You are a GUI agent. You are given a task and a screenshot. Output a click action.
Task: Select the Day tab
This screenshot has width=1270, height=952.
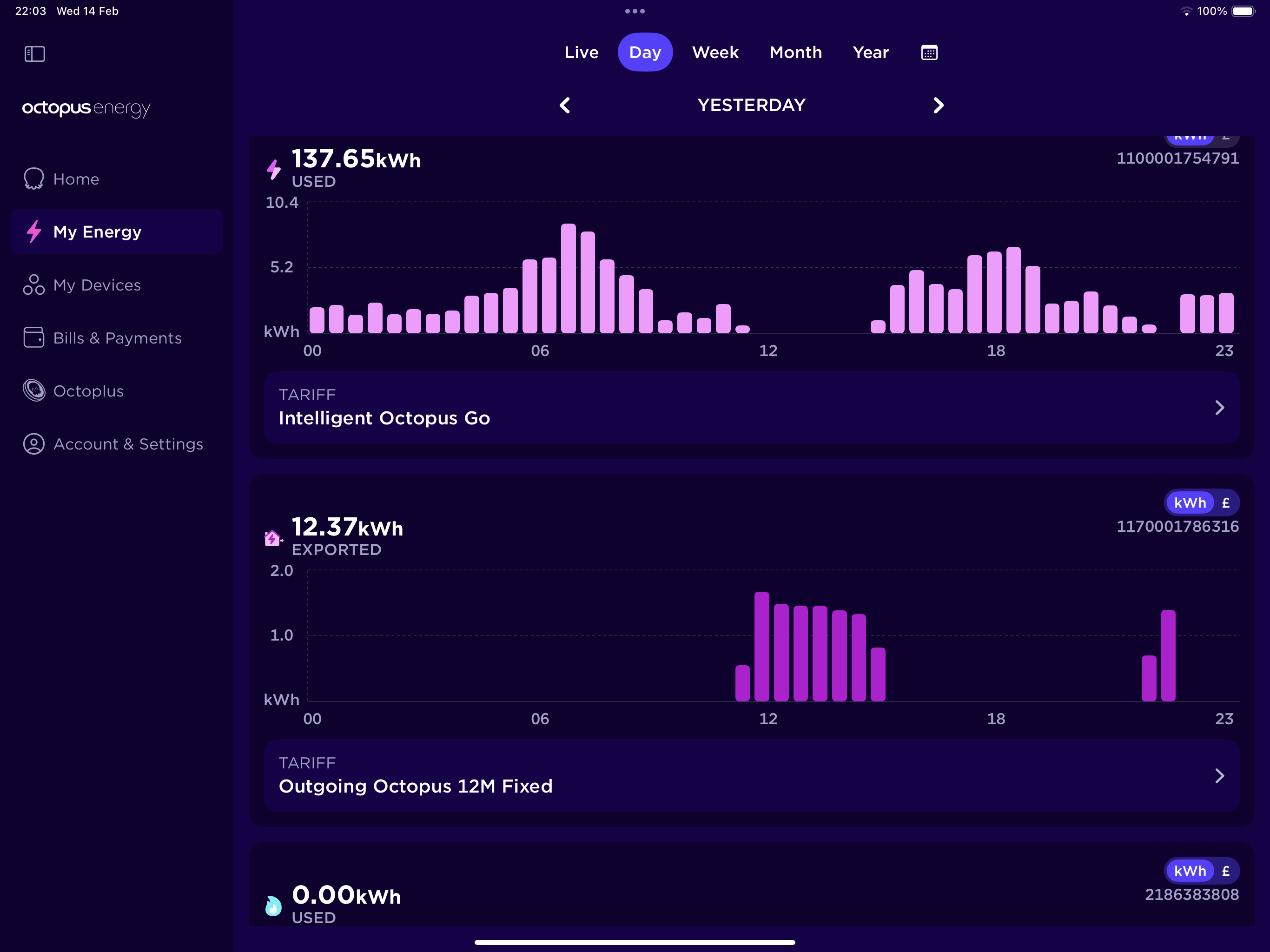click(645, 52)
